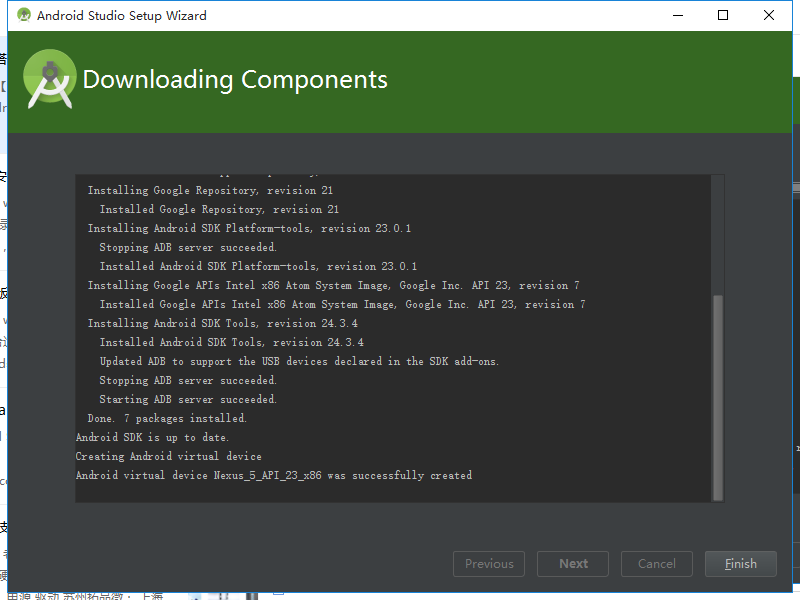Click the disabled Cancel button
The width and height of the screenshot is (800, 600).
tap(657, 564)
